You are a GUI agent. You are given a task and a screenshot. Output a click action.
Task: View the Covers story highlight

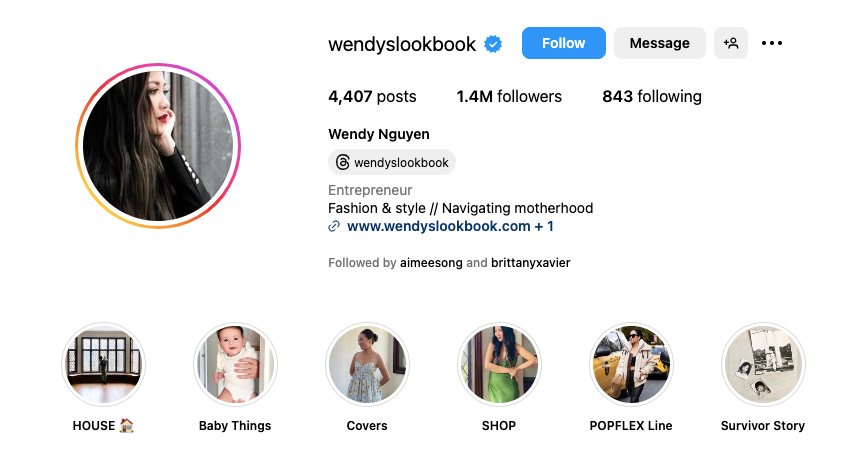367,365
